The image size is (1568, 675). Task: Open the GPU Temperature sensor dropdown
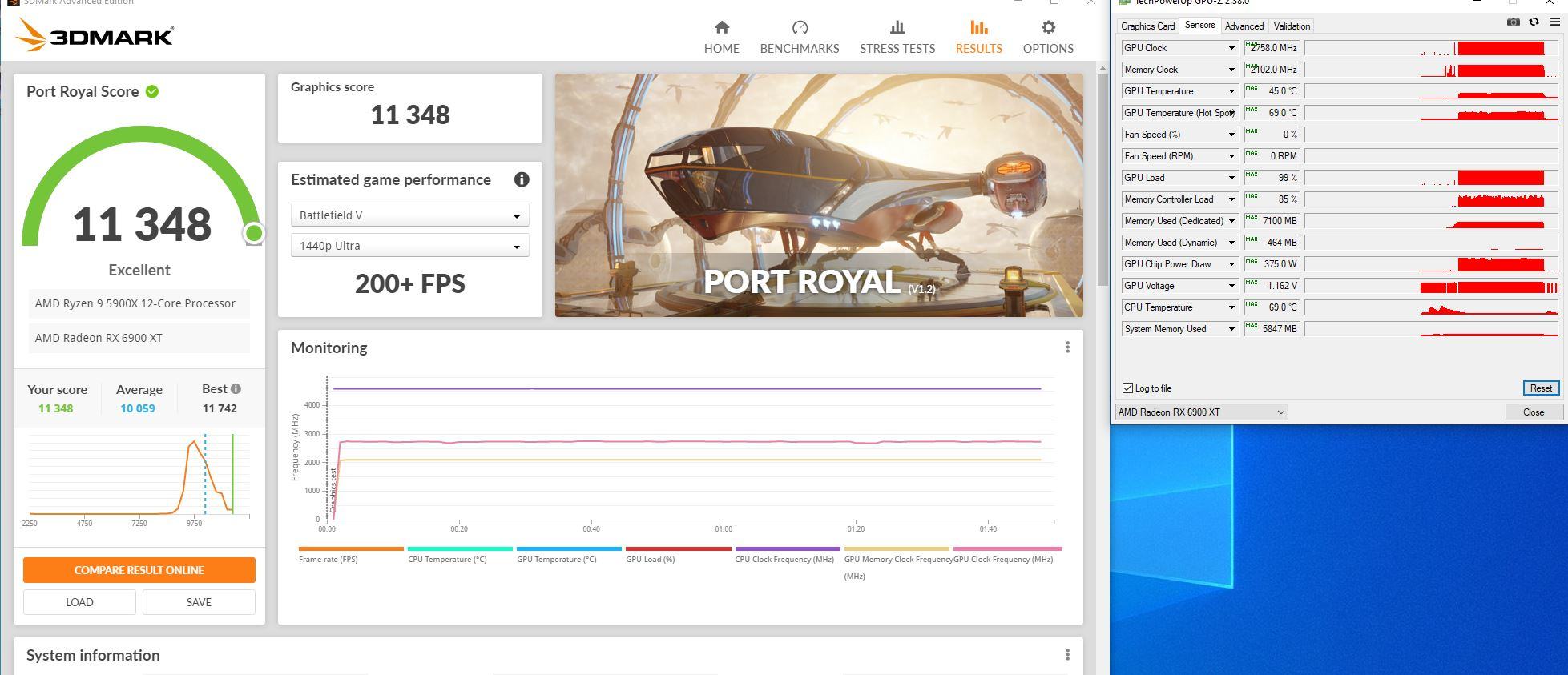[x=1231, y=91]
